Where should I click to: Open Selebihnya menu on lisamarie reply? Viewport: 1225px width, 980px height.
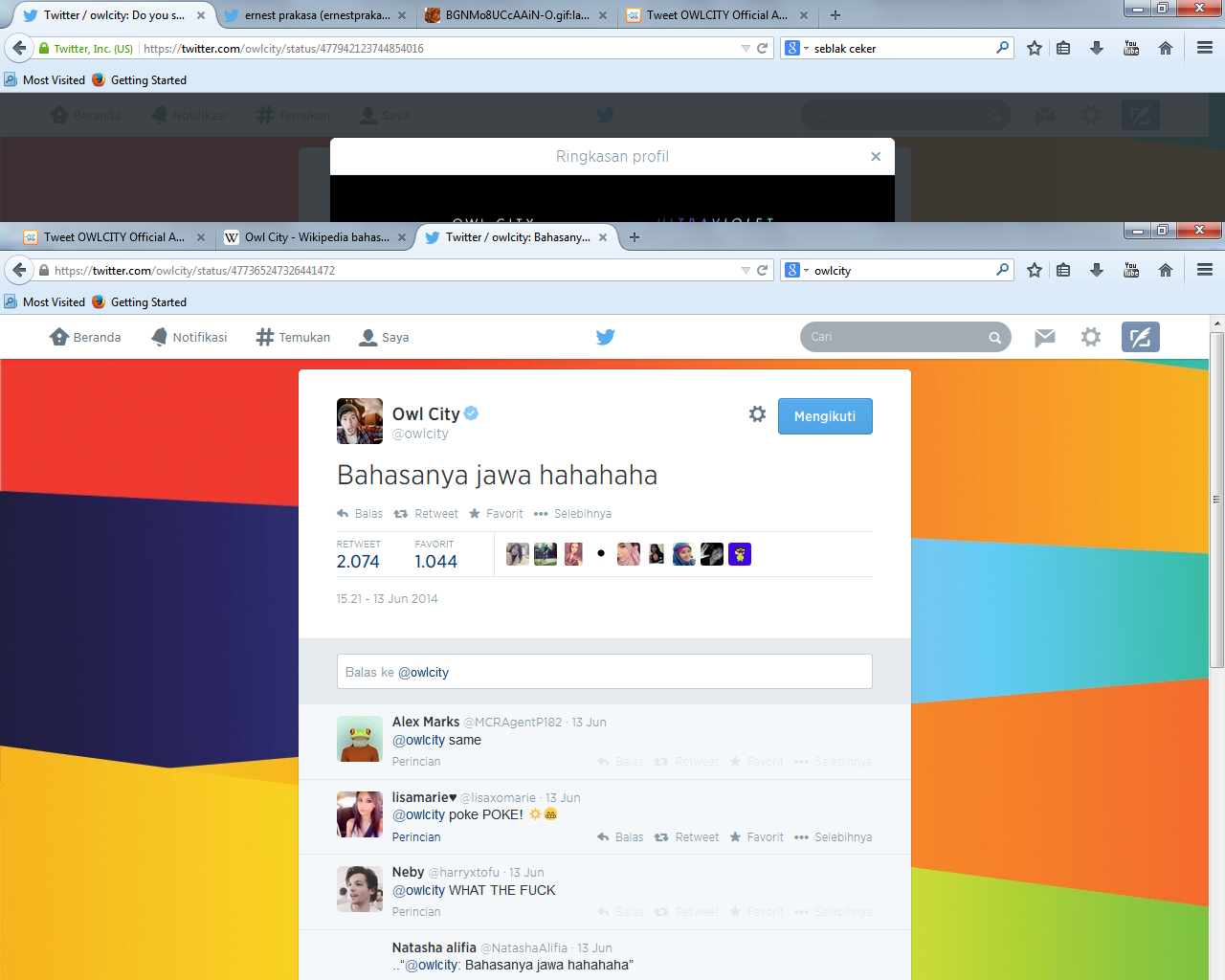[x=834, y=837]
